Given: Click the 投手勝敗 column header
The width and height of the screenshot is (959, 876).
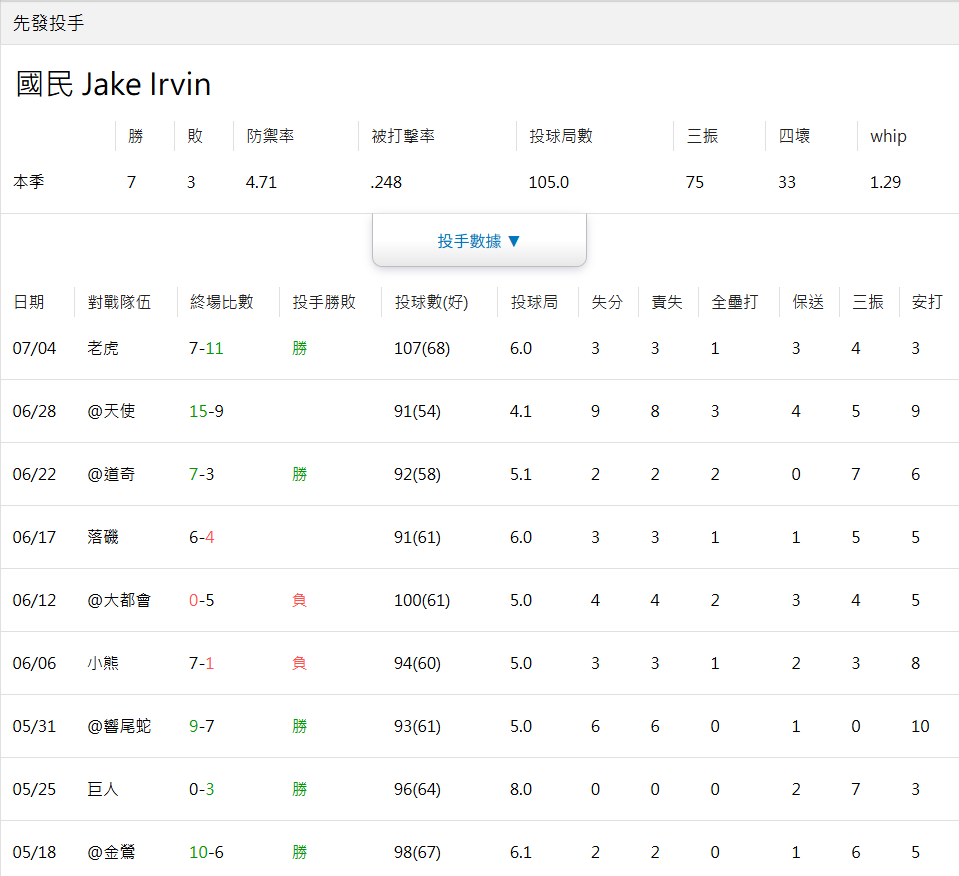Looking at the screenshot, I should [x=324, y=302].
